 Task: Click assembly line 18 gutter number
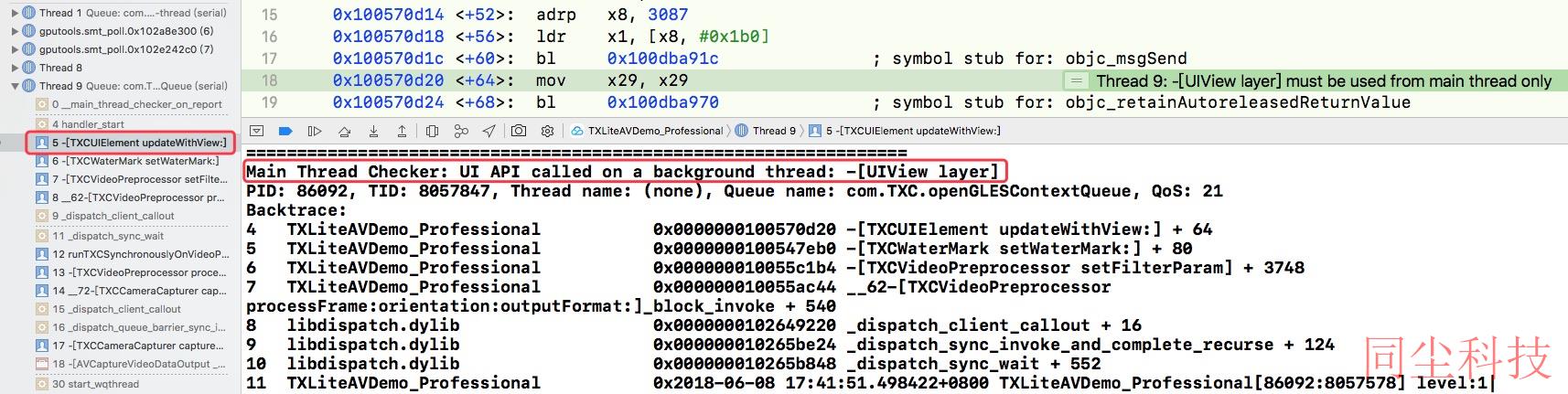tap(269, 80)
